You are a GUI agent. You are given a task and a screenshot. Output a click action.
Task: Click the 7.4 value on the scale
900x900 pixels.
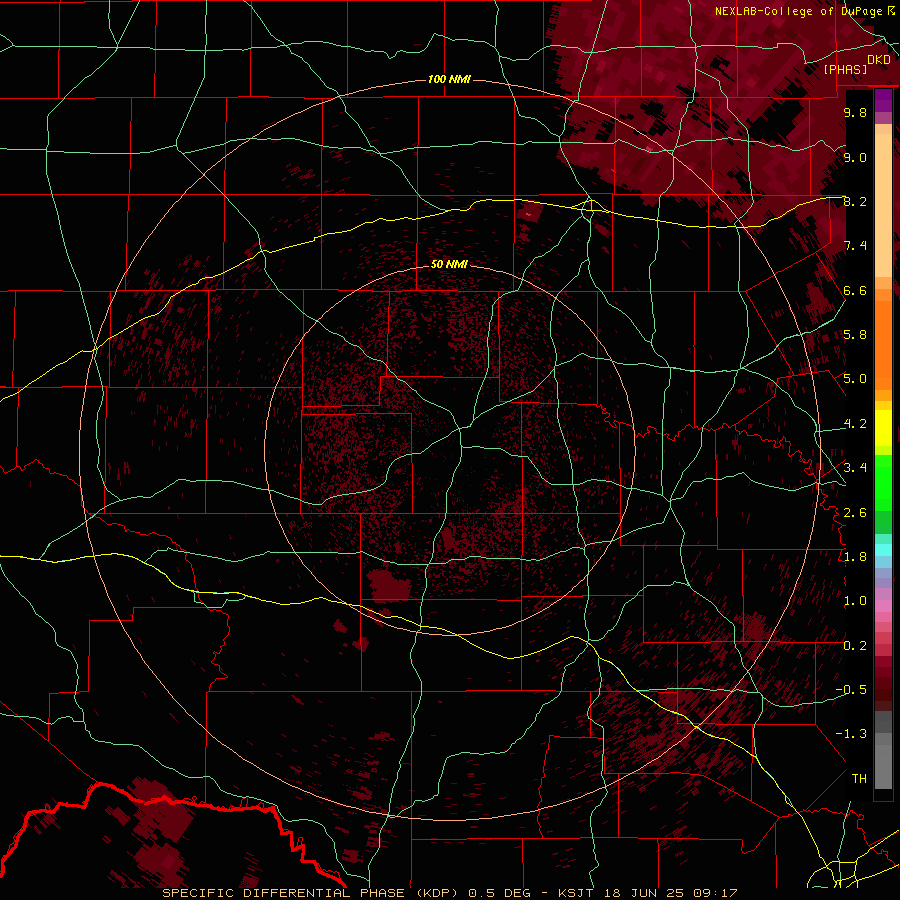(x=855, y=246)
